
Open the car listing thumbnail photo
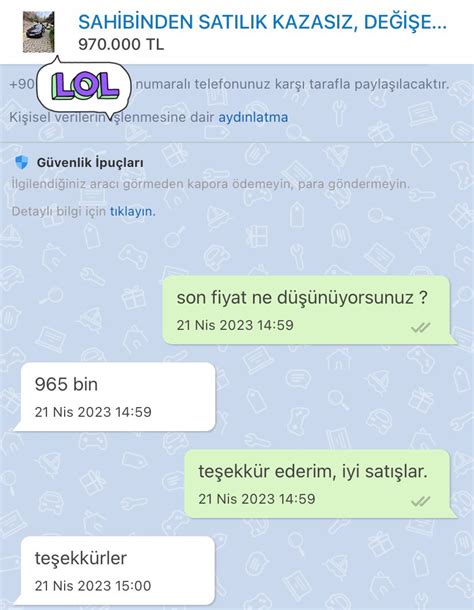point(39,32)
